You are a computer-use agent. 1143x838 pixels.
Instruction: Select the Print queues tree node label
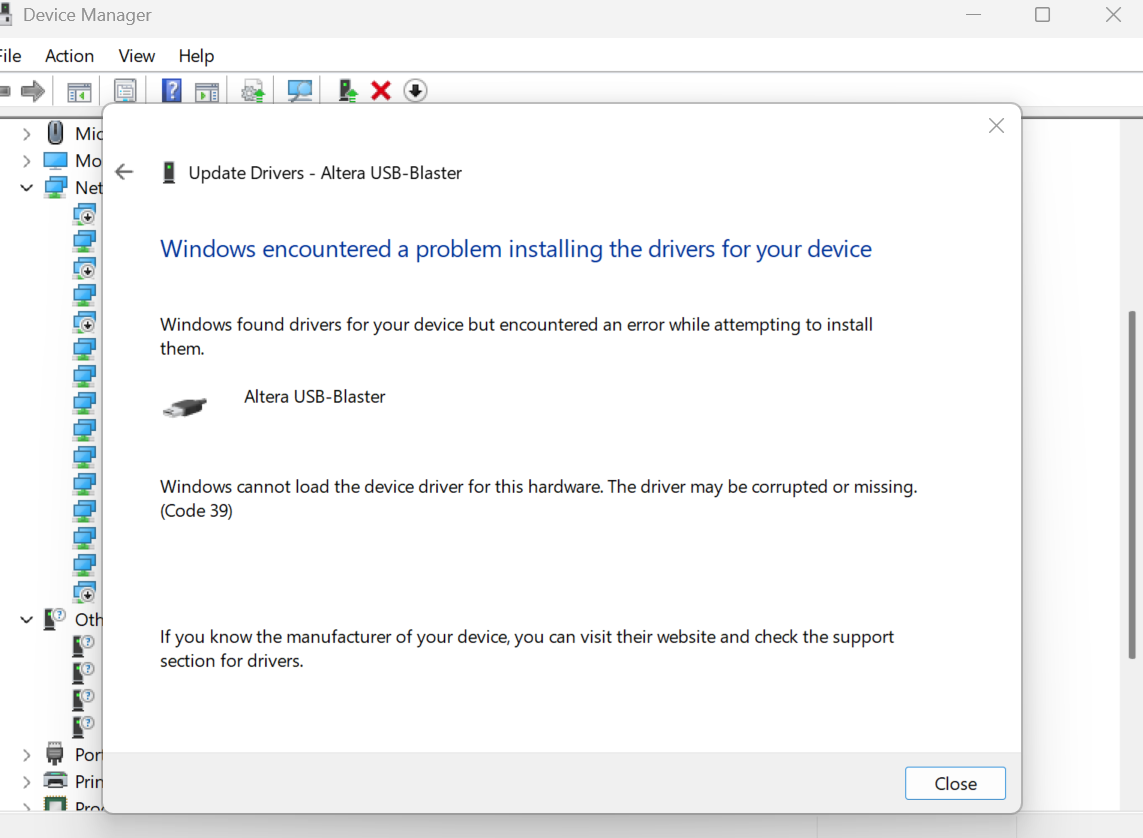coord(89,781)
